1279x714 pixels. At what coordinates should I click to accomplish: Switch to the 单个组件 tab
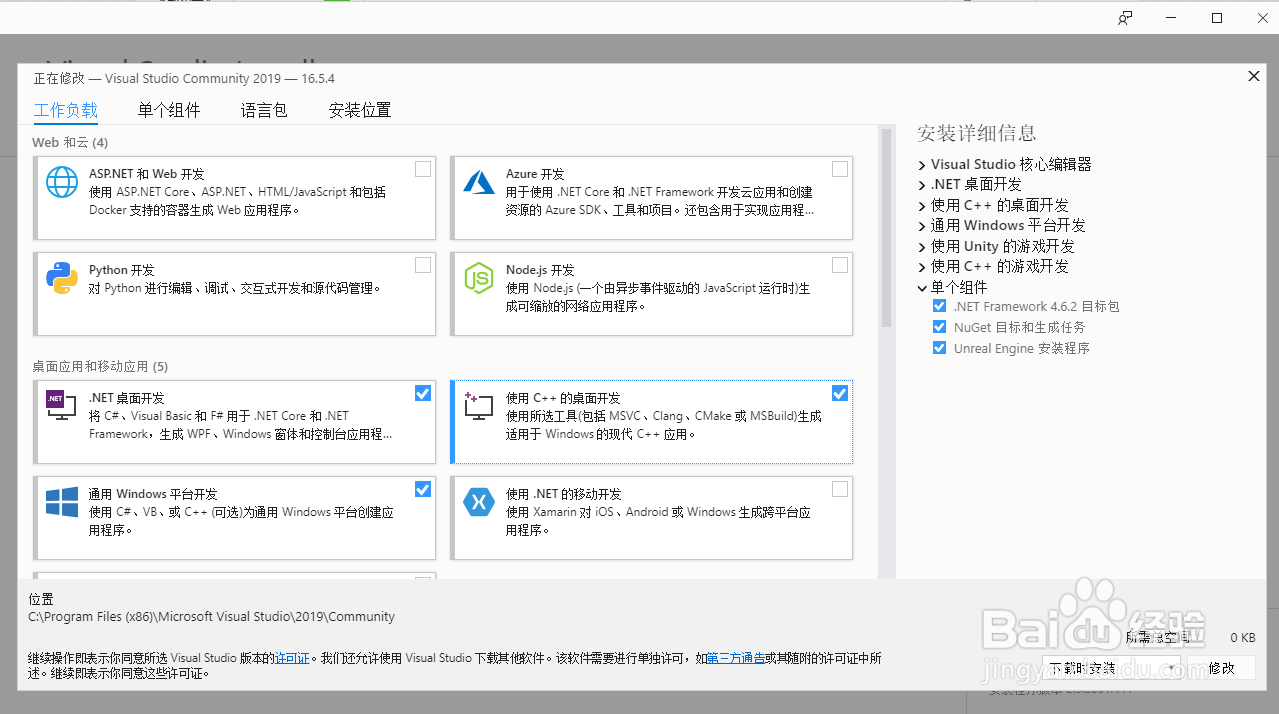[169, 110]
